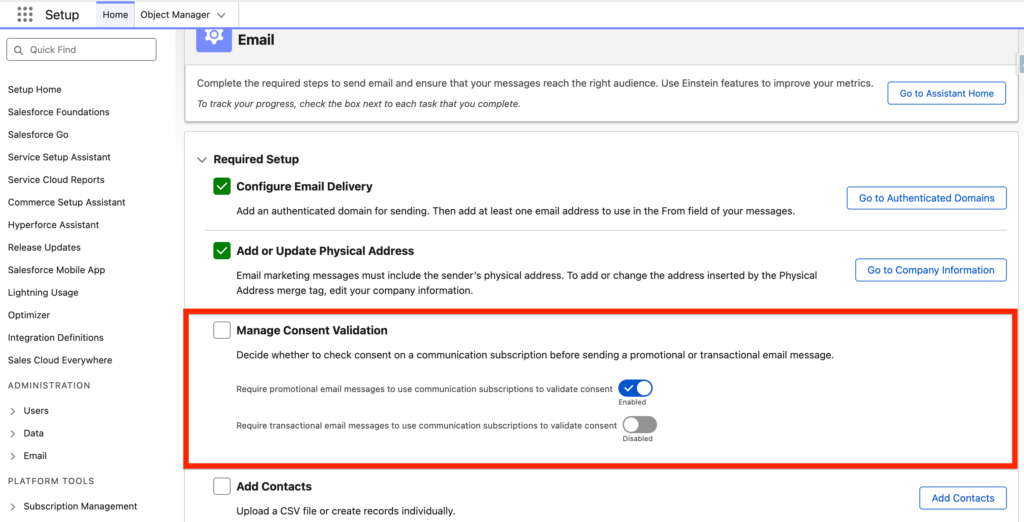Open the Object Manager tab
The width and height of the screenshot is (1024, 522).
point(175,15)
